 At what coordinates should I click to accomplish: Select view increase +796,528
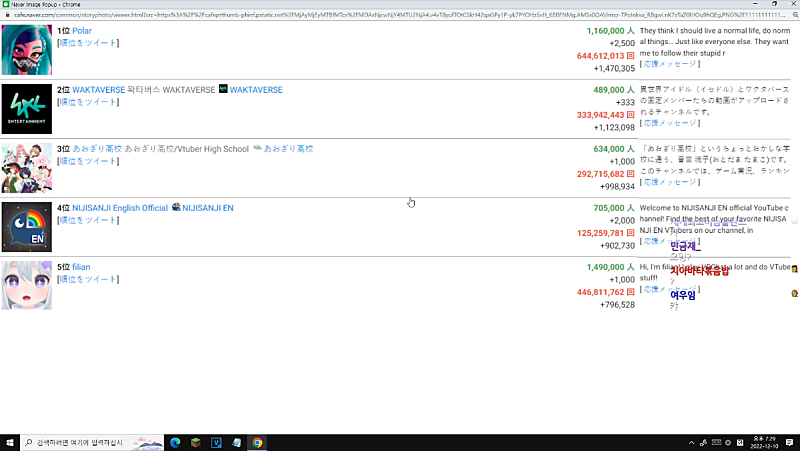[x=617, y=305]
